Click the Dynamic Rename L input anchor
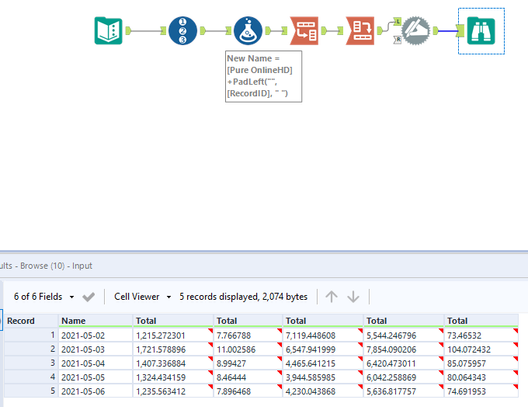Screen dimensions: 528x407 (397, 22)
